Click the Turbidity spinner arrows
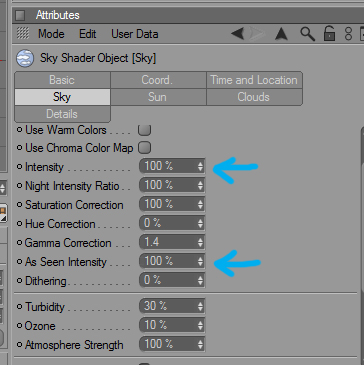Screen dimensions: 364x365 (x=200, y=306)
